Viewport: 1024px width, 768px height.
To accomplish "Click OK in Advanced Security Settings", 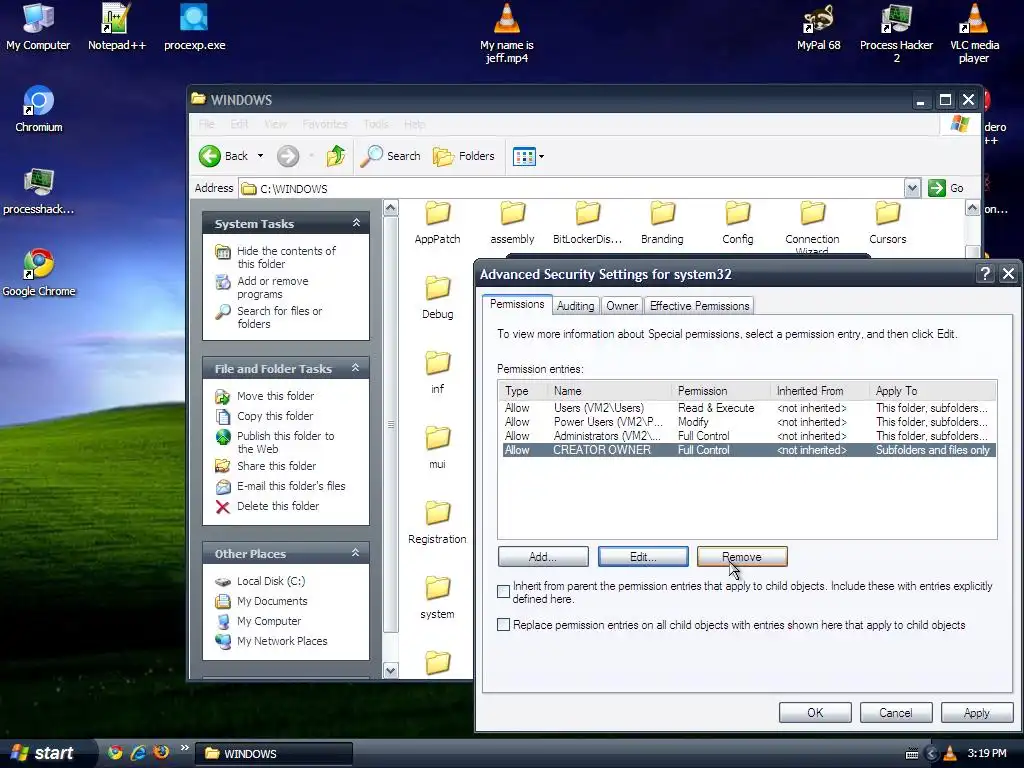I will (x=815, y=712).
